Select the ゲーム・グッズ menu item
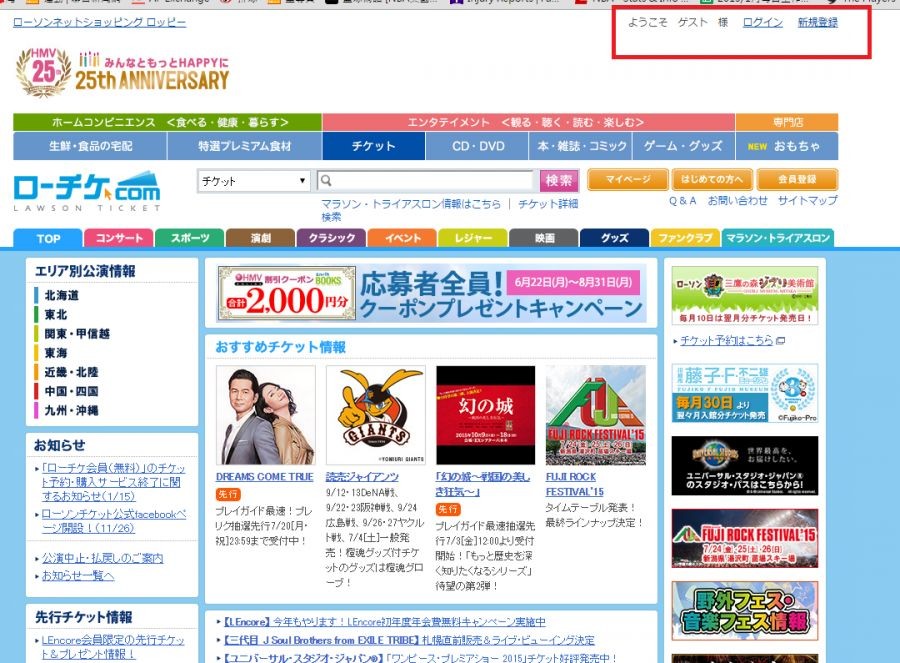The width and height of the screenshot is (900, 663). coord(684,146)
